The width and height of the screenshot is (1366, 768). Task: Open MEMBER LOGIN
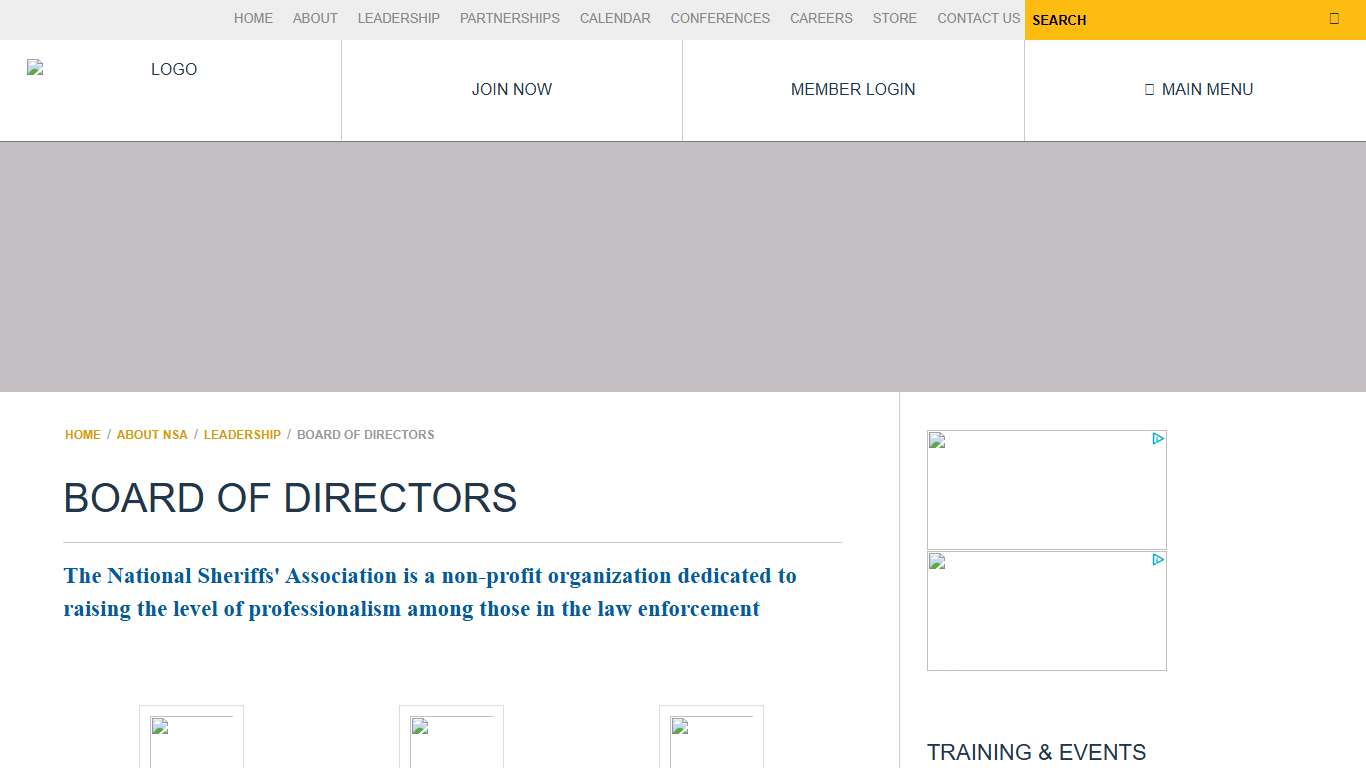point(852,89)
